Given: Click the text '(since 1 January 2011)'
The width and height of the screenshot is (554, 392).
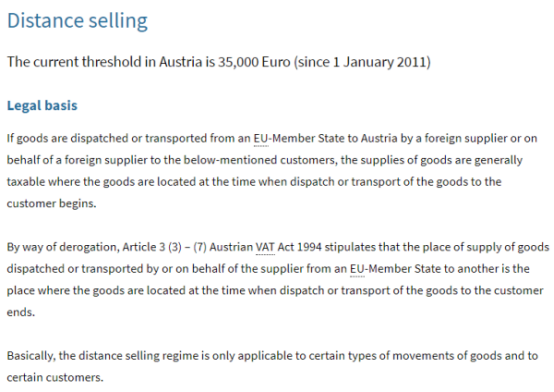Looking at the screenshot, I should coord(362,62).
